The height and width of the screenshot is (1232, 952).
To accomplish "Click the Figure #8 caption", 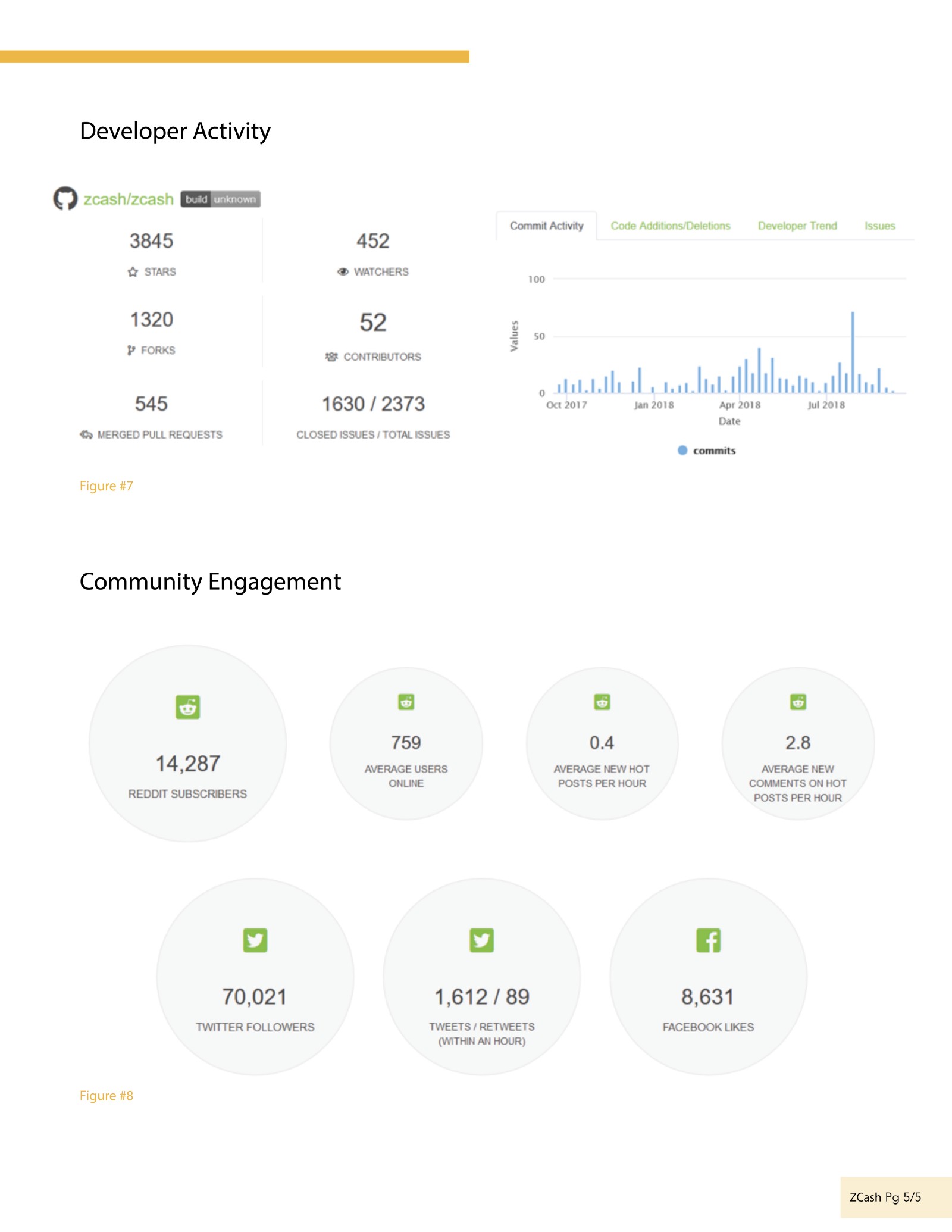I will [x=107, y=1096].
